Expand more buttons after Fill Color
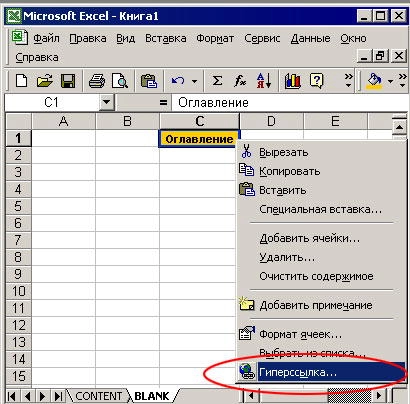 (402, 81)
